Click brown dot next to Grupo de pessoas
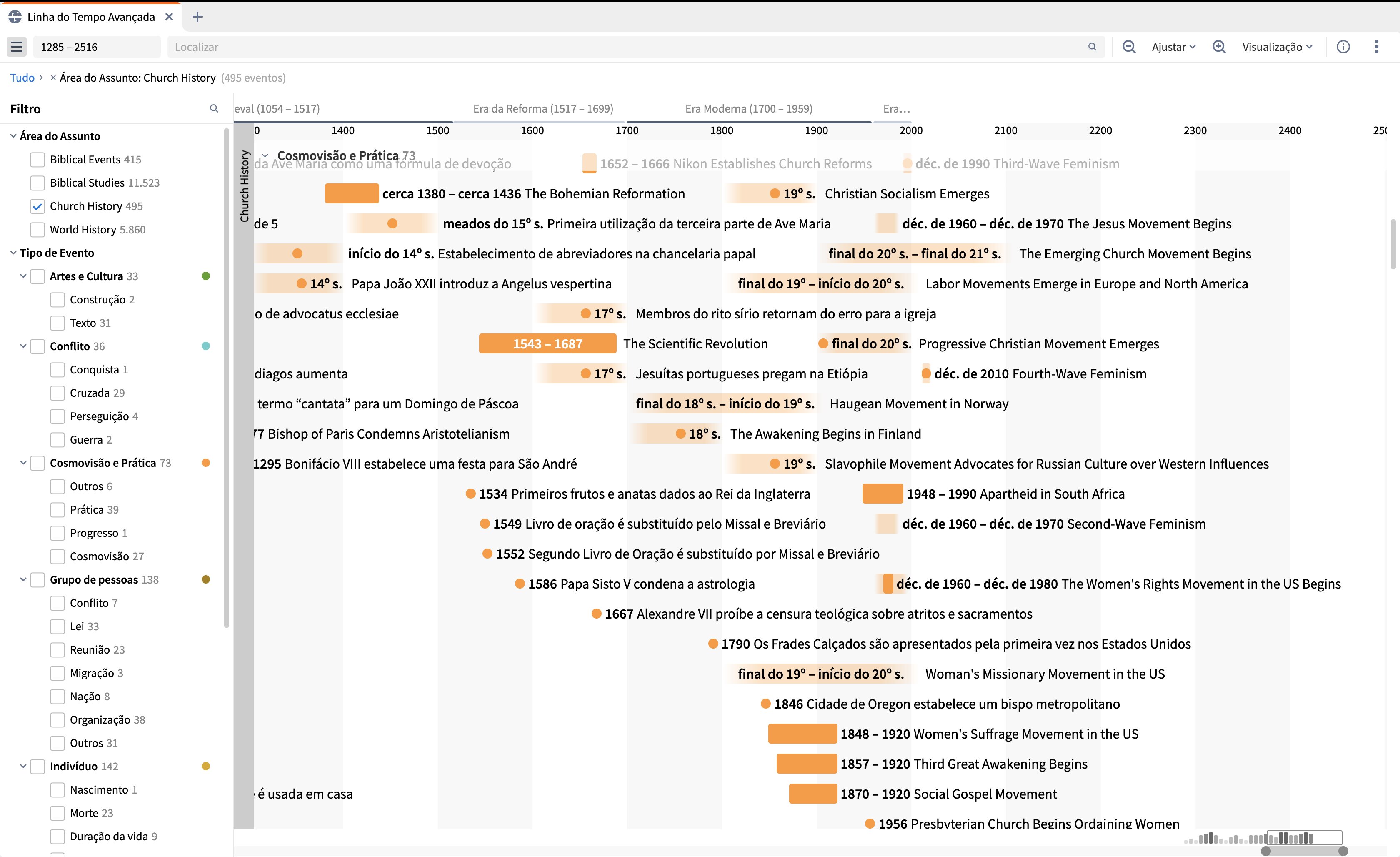The height and width of the screenshot is (857, 1400). click(206, 580)
